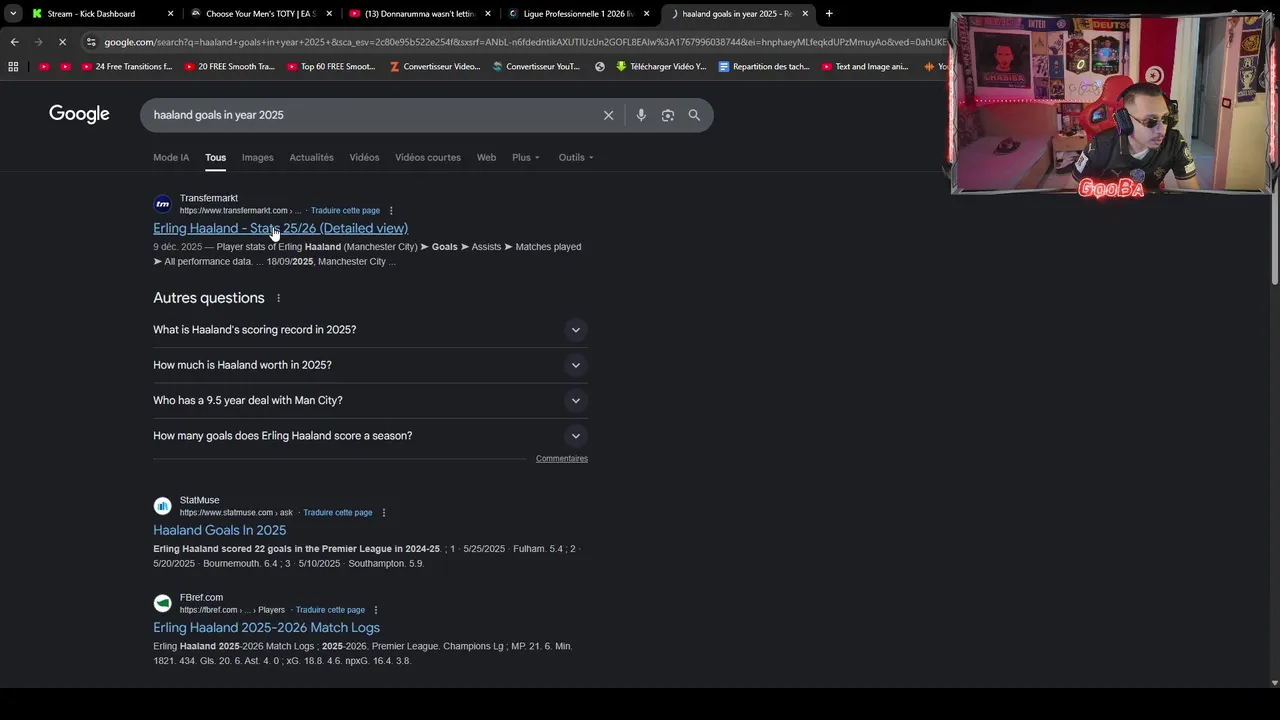The height and width of the screenshot is (720, 1280).
Task: Switch to Mode IA search tab
Action: [x=171, y=158]
